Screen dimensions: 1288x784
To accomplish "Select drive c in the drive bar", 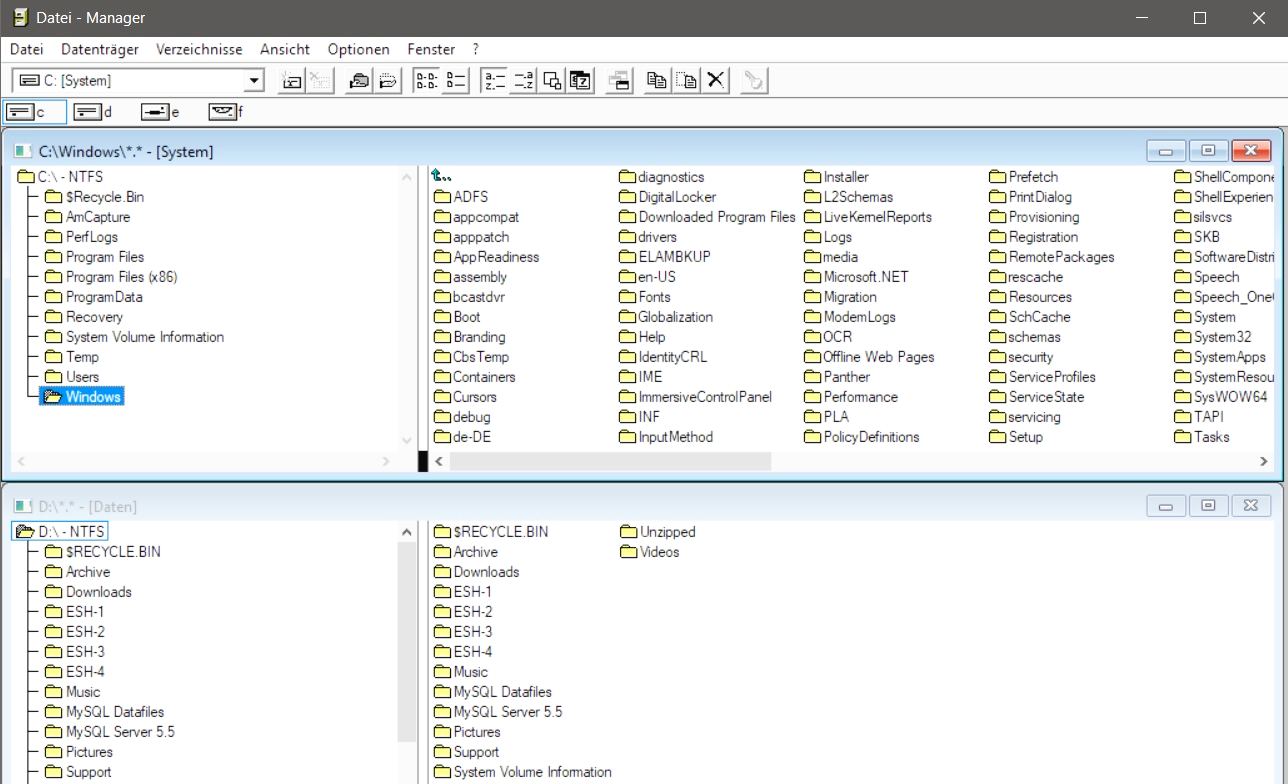I will [34, 112].
